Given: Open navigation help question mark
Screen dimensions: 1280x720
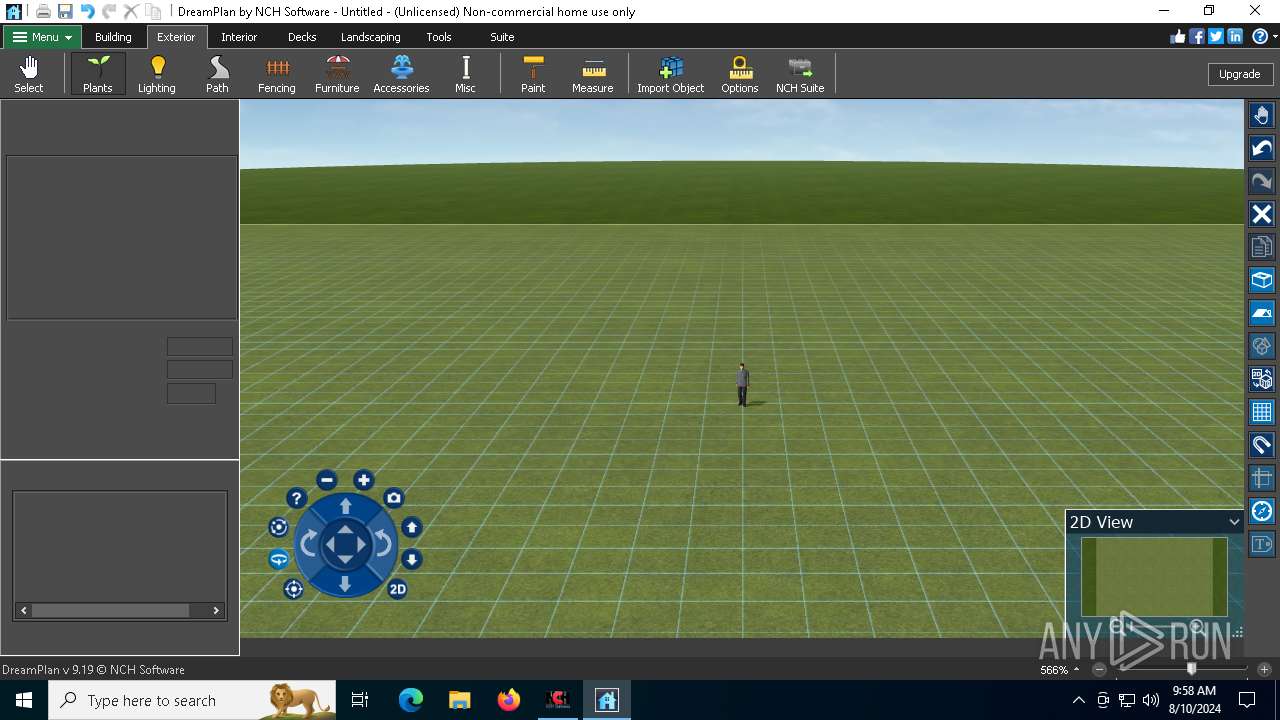Looking at the screenshot, I should coord(296,498).
